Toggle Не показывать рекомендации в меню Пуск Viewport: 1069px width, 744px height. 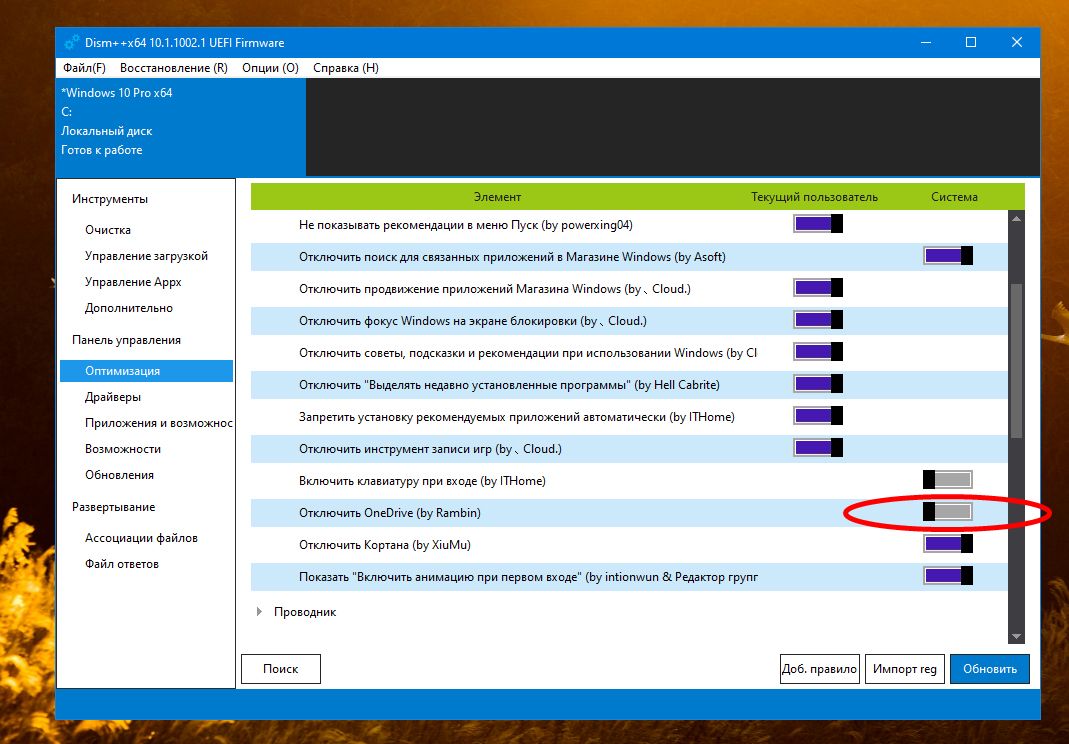tap(818, 223)
